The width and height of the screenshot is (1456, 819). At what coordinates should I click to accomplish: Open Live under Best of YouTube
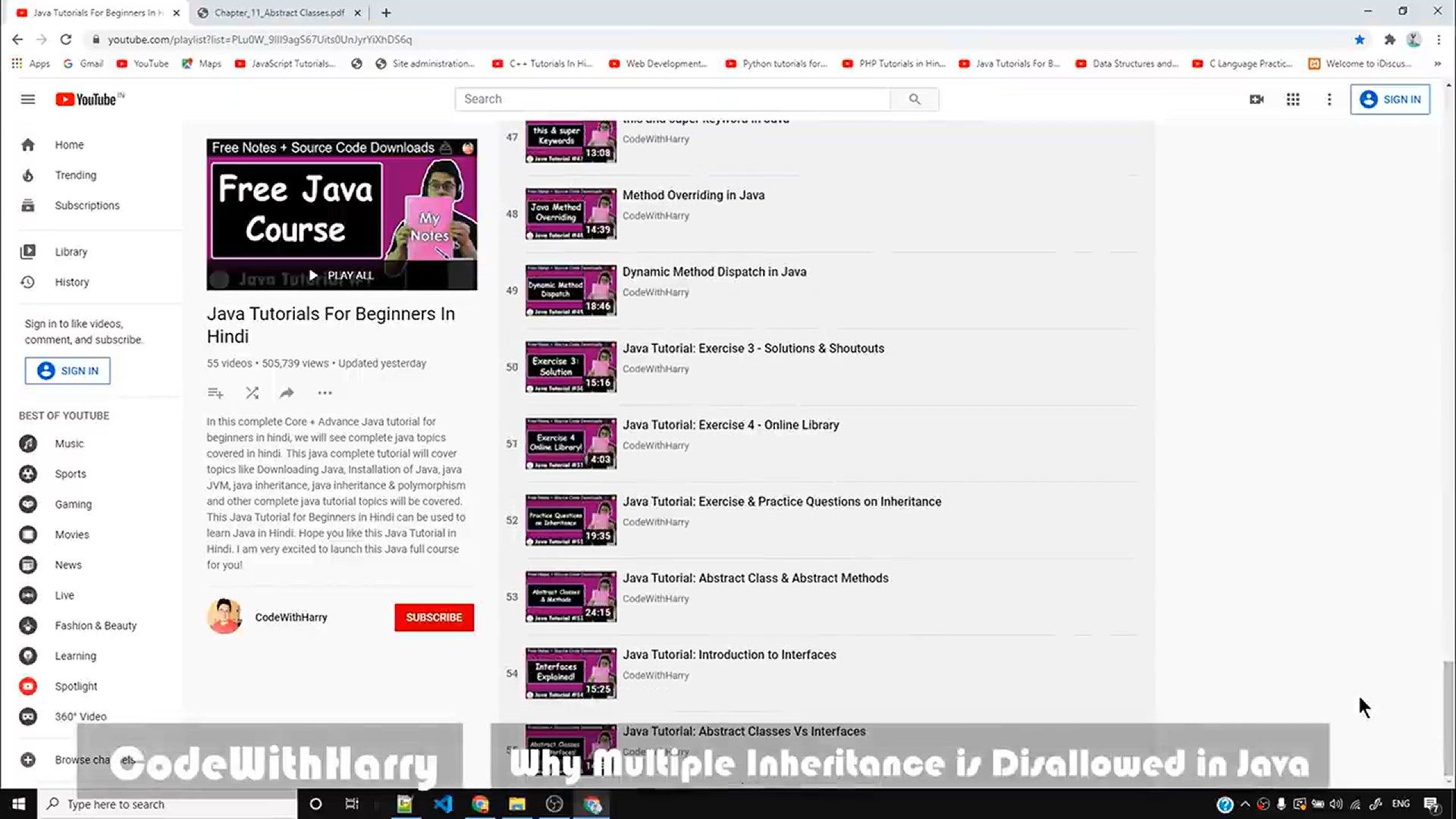click(64, 595)
